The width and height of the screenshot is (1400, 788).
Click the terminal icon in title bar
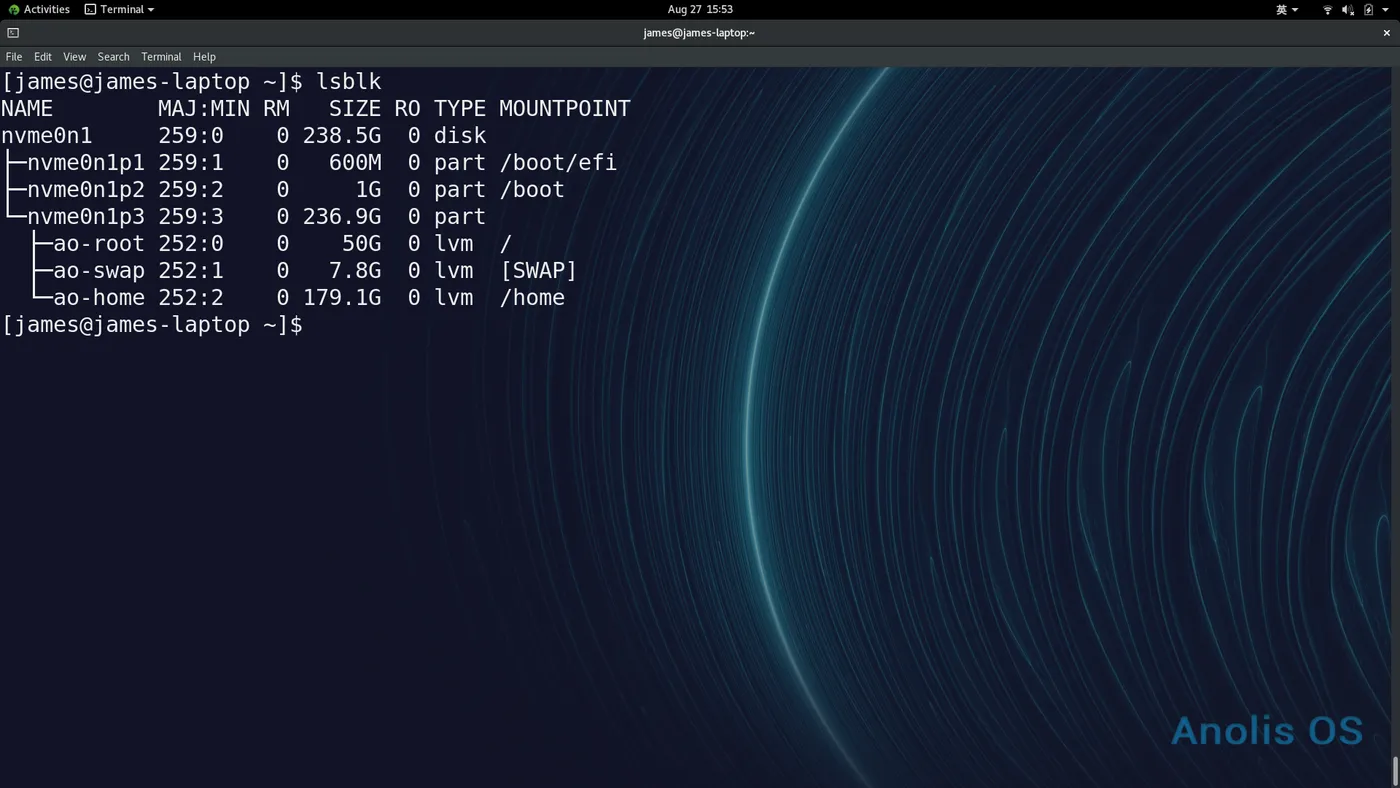(13, 33)
